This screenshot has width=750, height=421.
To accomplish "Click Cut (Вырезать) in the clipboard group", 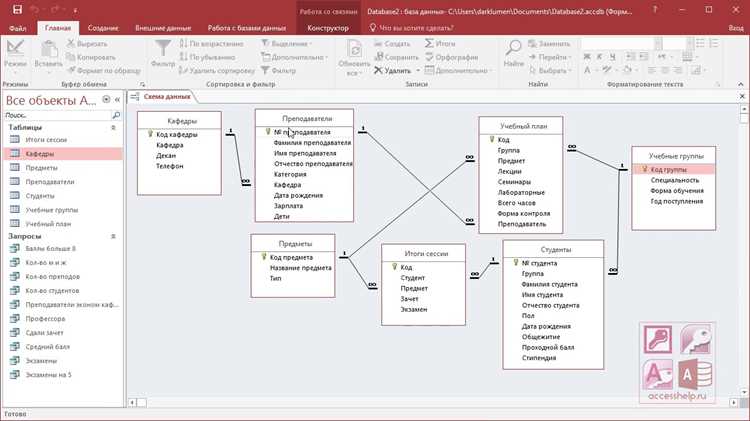I will pyautogui.click(x=87, y=44).
